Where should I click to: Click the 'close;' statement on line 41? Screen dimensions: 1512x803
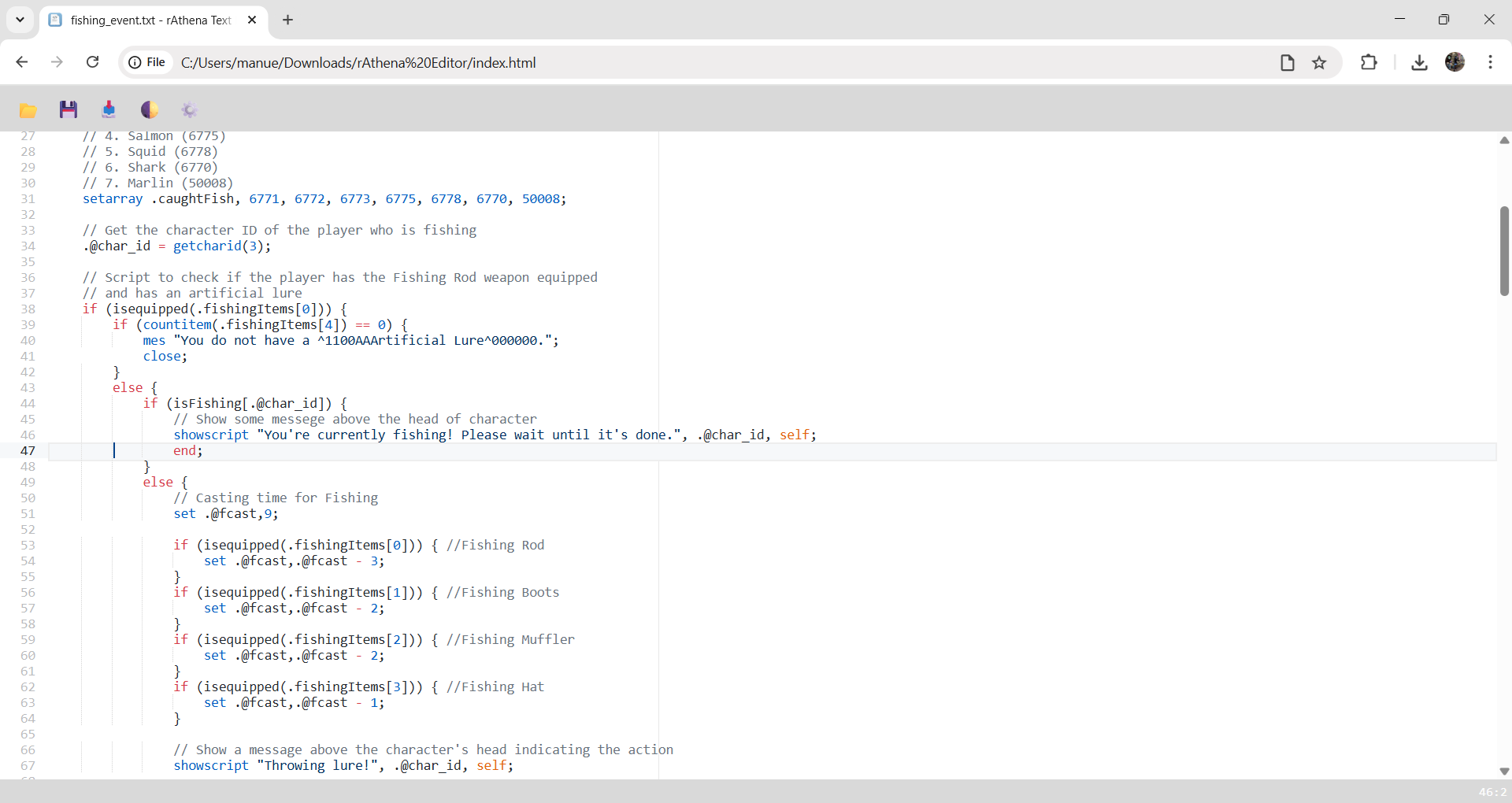165,356
